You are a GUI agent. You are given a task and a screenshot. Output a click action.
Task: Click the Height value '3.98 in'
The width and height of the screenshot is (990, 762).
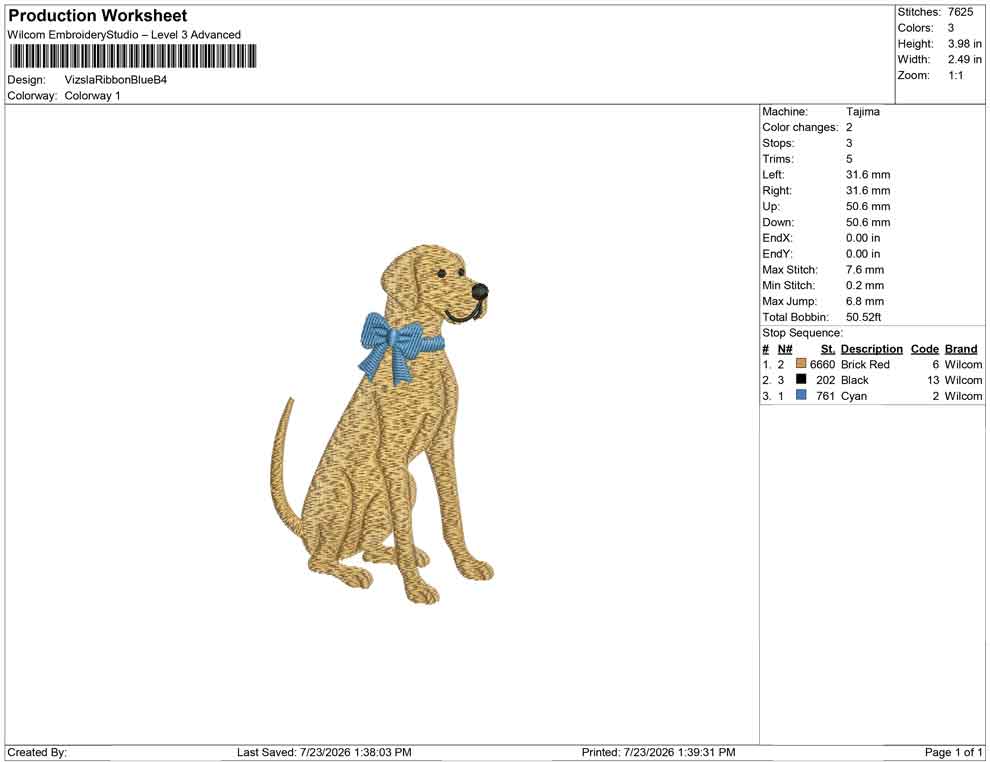pyautogui.click(x=965, y=44)
